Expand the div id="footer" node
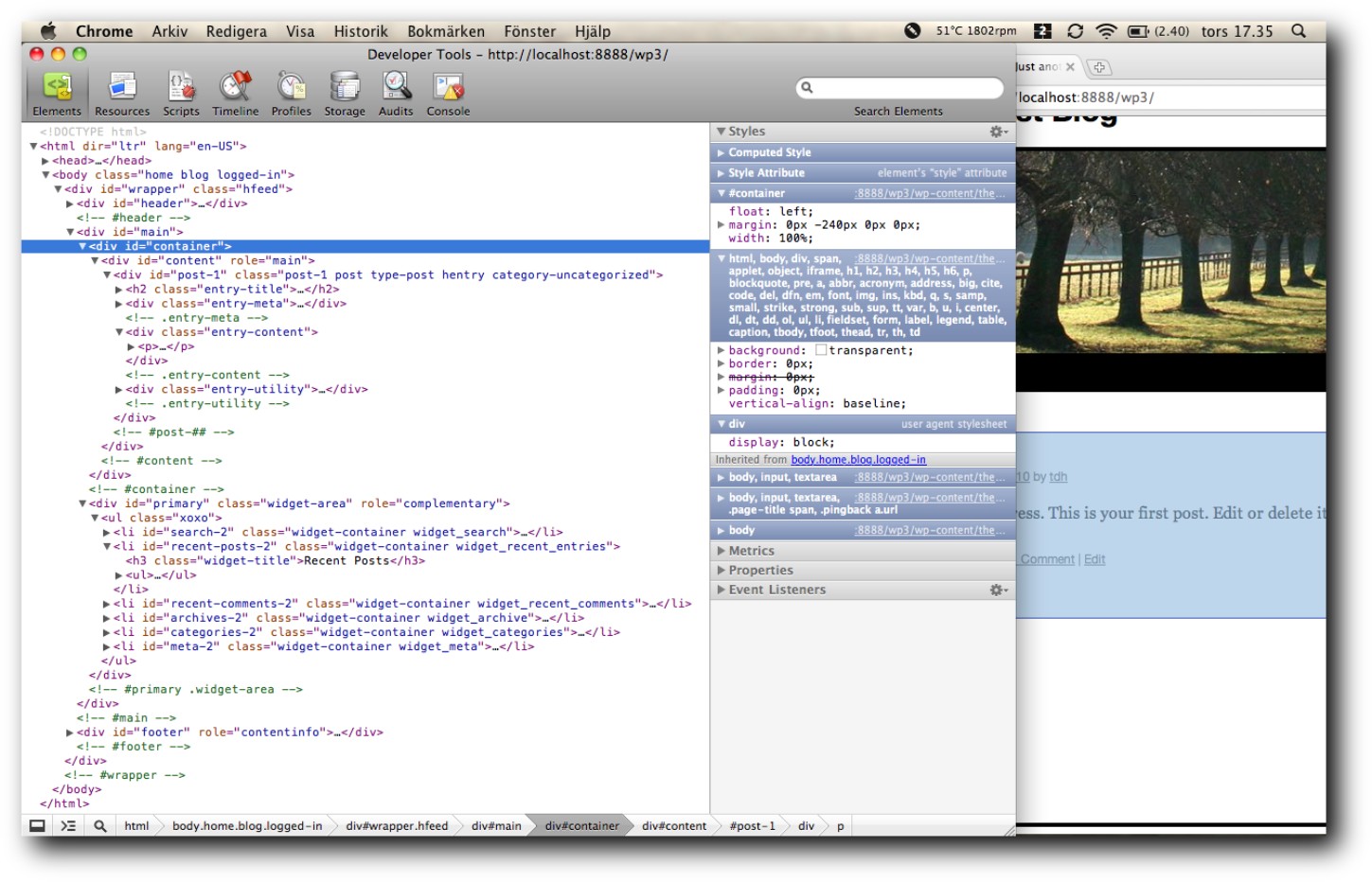 tap(70, 732)
